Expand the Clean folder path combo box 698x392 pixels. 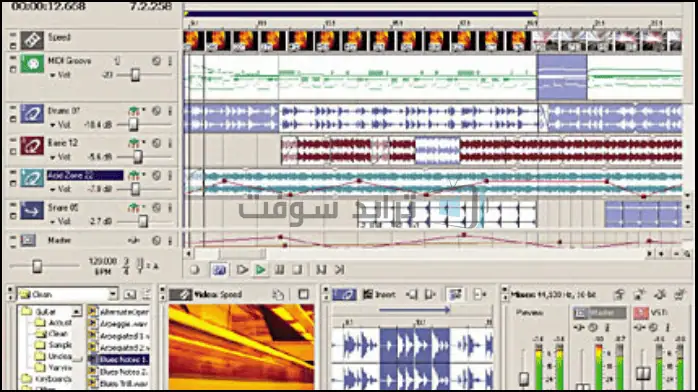[113, 294]
